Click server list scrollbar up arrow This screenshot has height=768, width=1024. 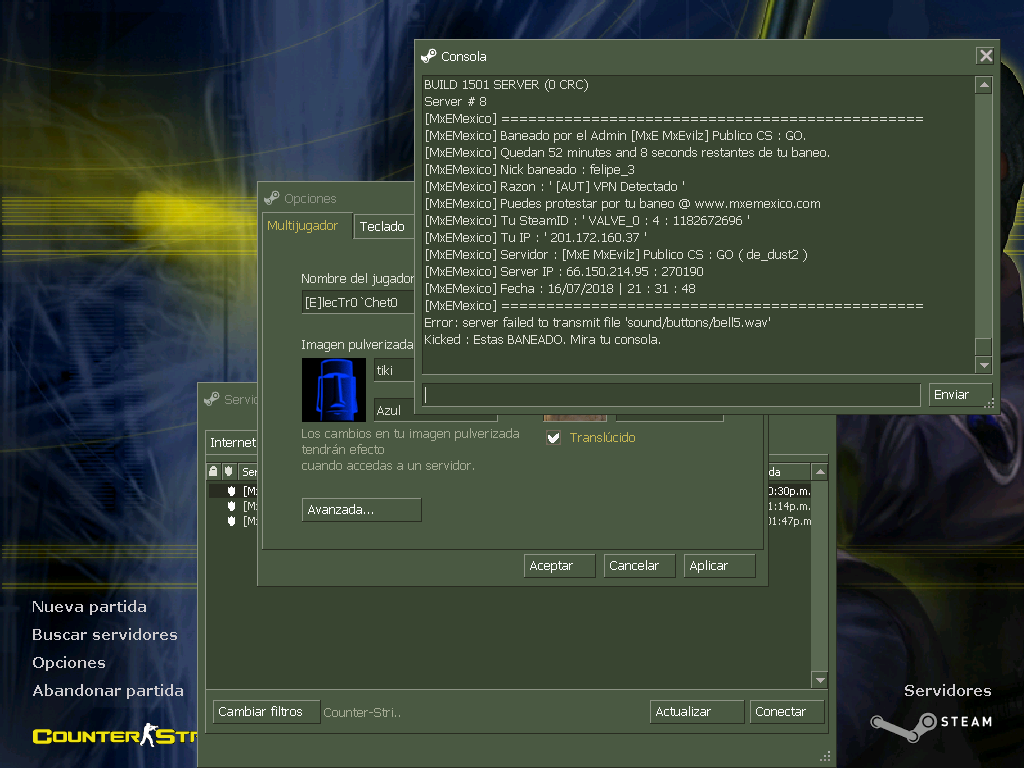pos(820,472)
